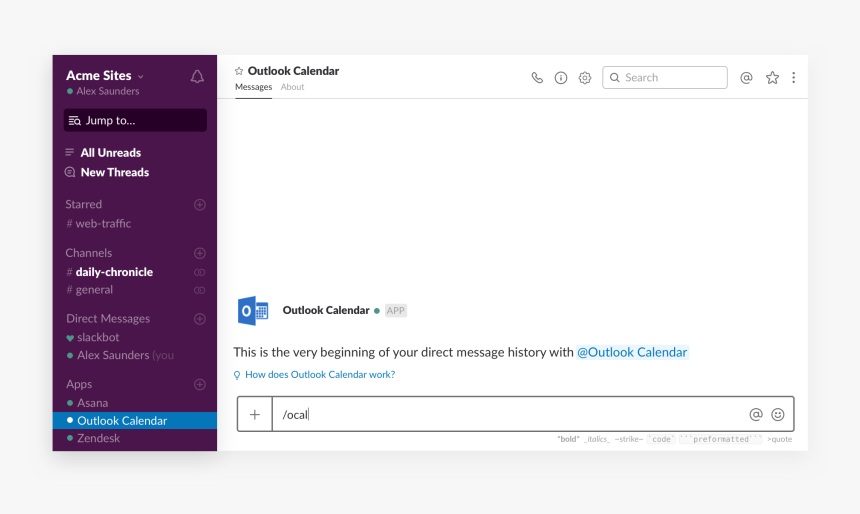Click Alex Saunders status under workspace name
The image size is (860, 514).
coord(103,91)
